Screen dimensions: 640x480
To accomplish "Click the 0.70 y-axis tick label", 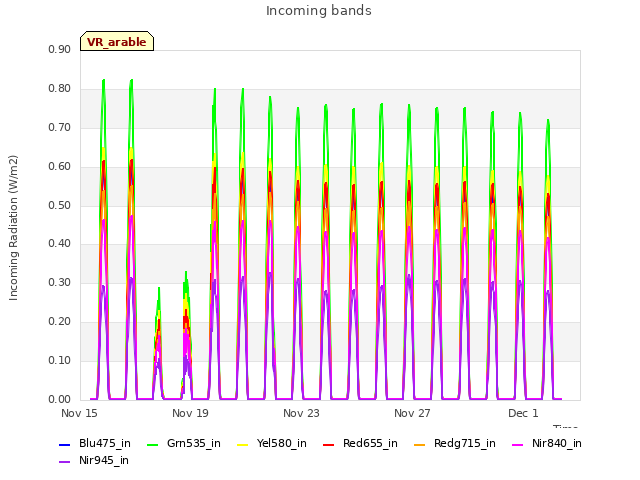I will 59,127.
